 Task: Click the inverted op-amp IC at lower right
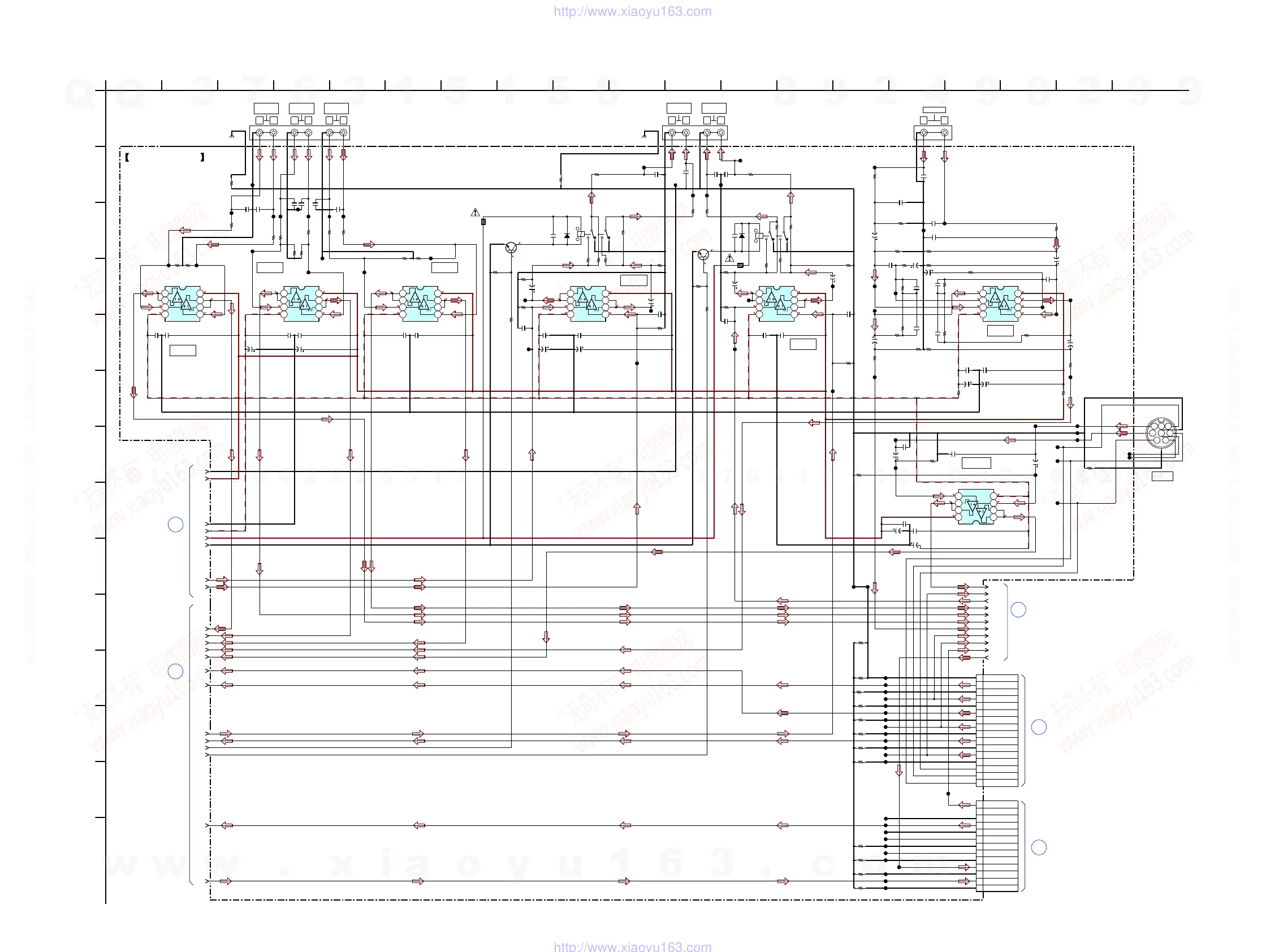point(976,507)
